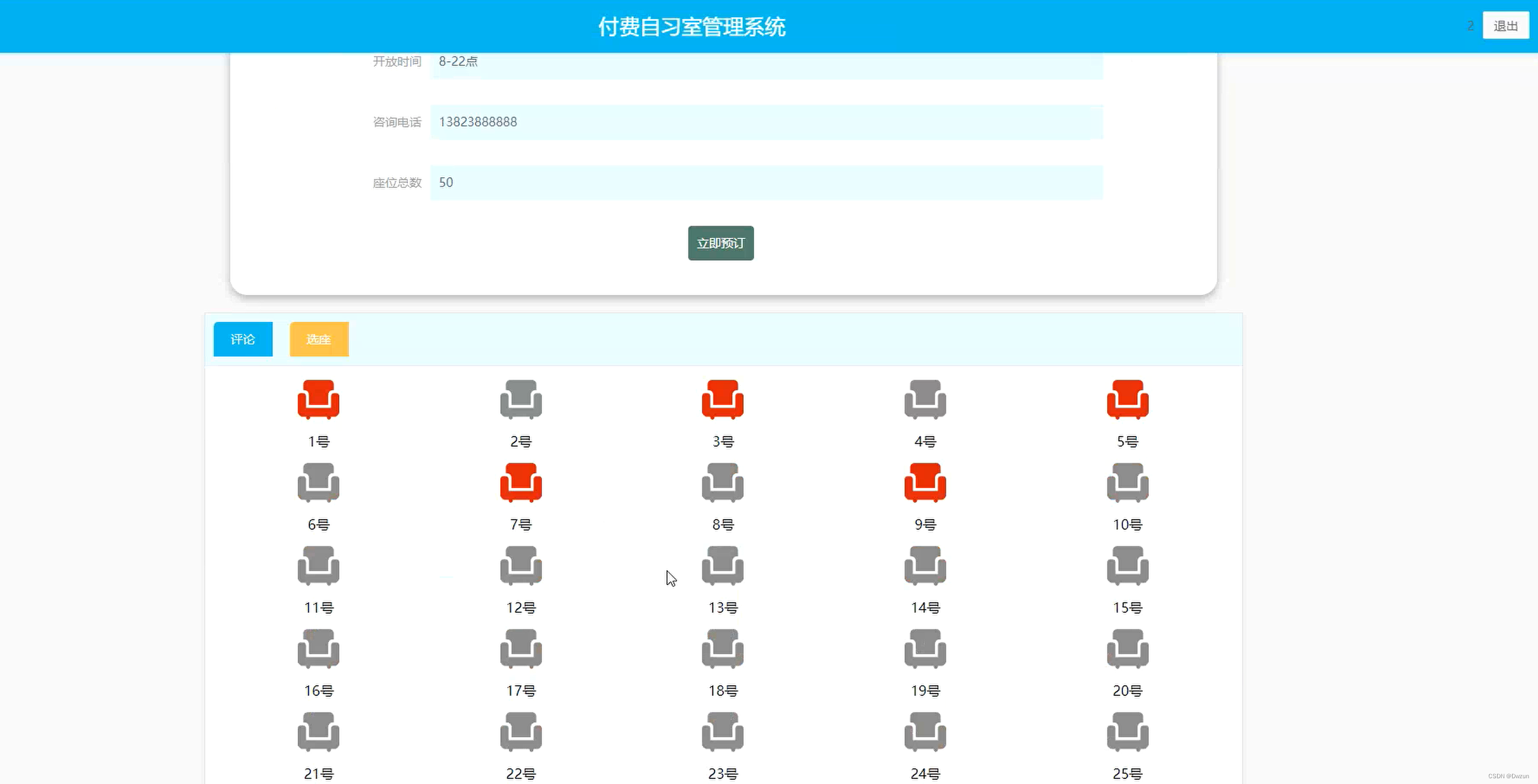Image resolution: width=1538 pixels, height=784 pixels.
Task: Click the 开放时间 label
Action: [x=397, y=62]
